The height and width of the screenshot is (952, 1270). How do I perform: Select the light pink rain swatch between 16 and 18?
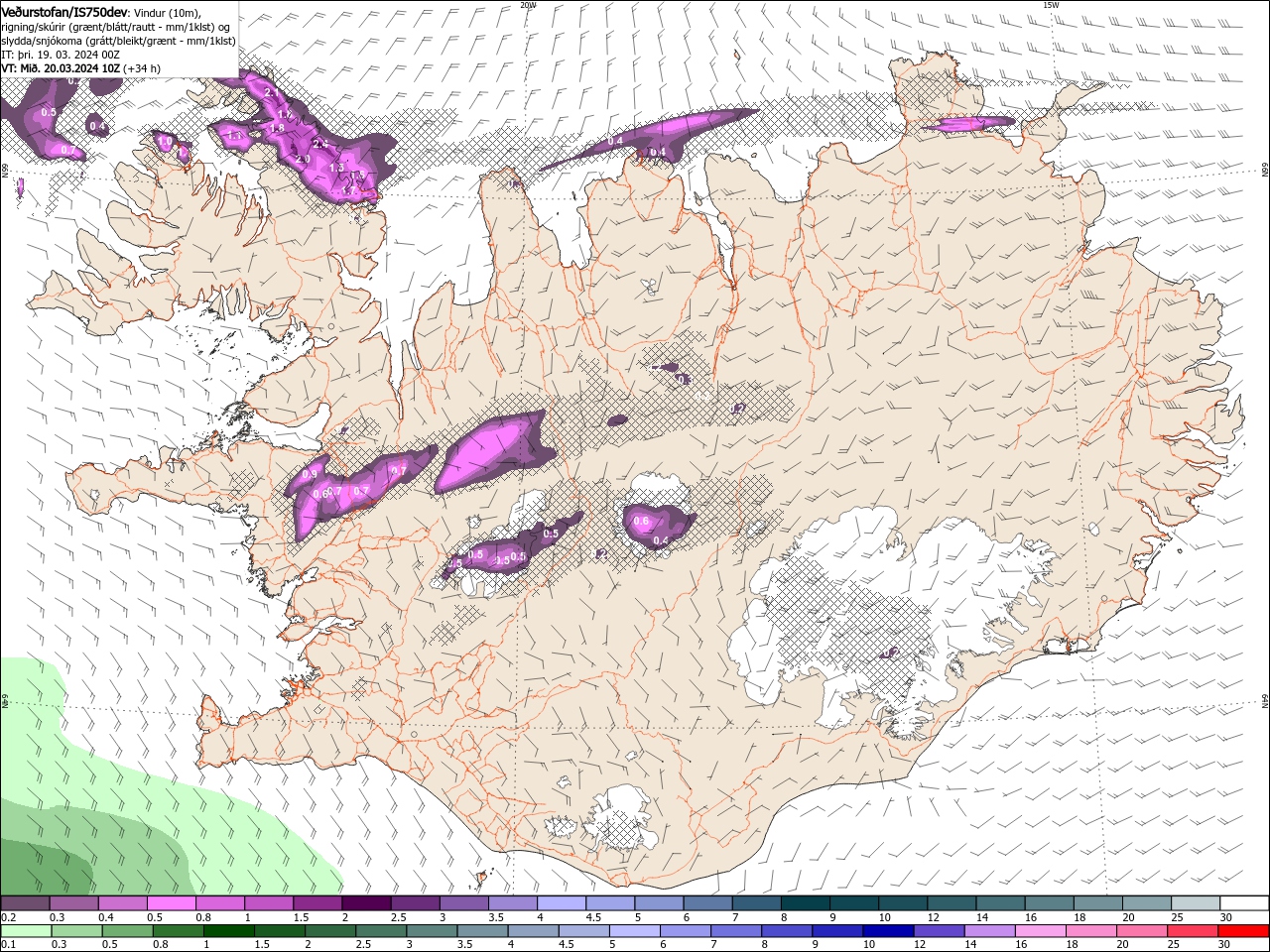coord(1040,931)
